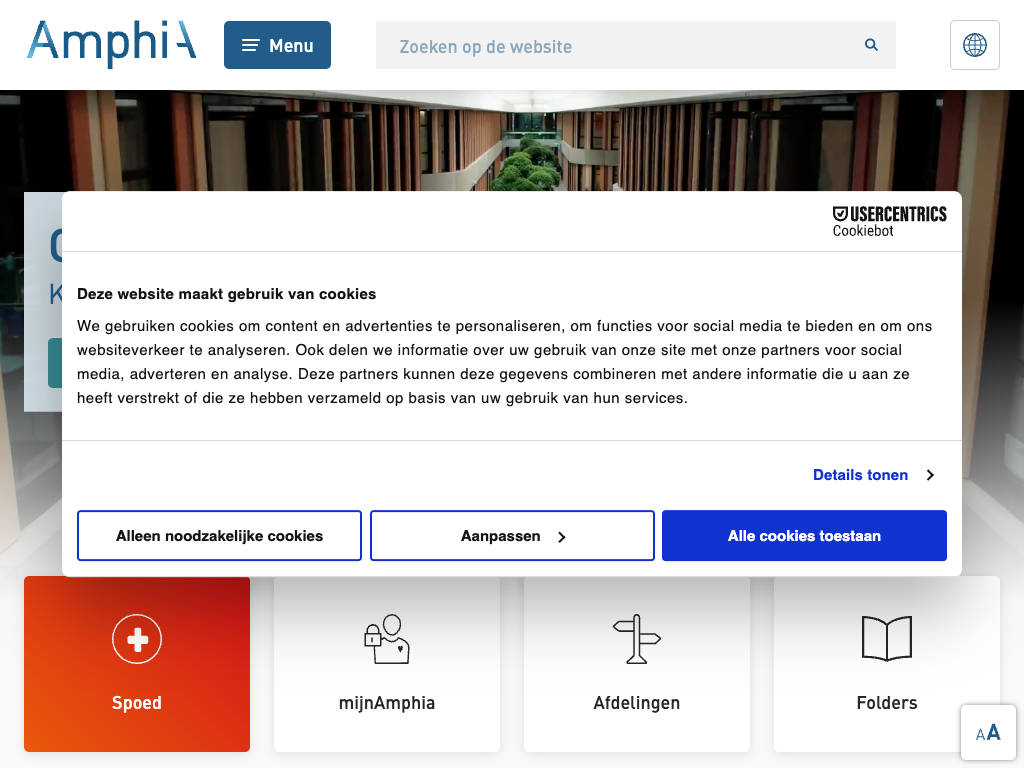Select the Afdelingen label text

pos(637,703)
